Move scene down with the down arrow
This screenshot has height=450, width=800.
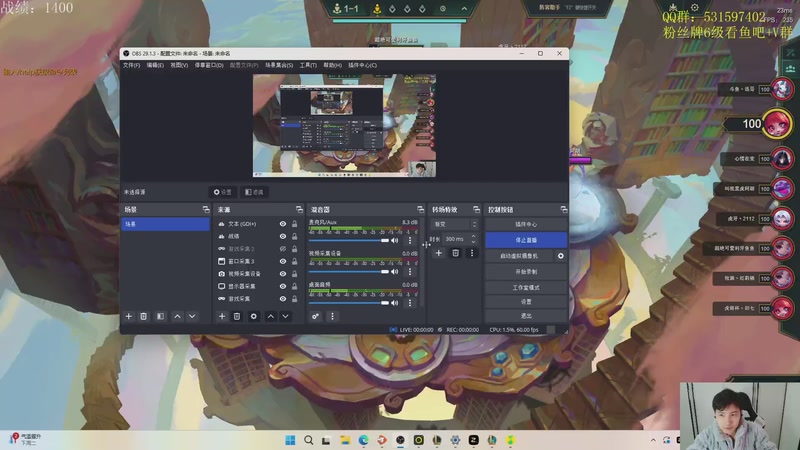pos(192,316)
